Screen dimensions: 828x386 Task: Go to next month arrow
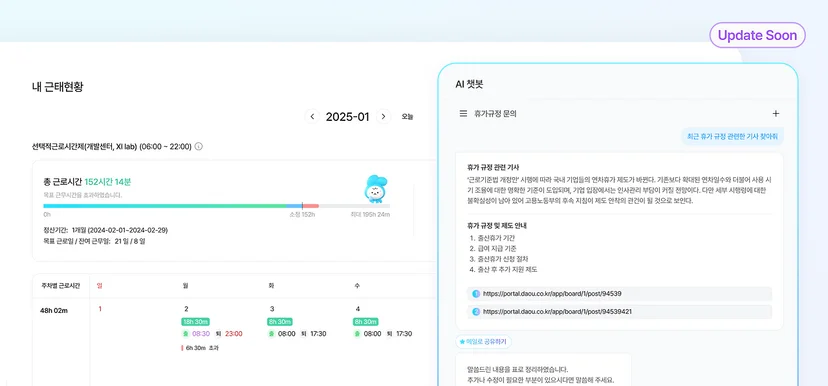(384, 117)
